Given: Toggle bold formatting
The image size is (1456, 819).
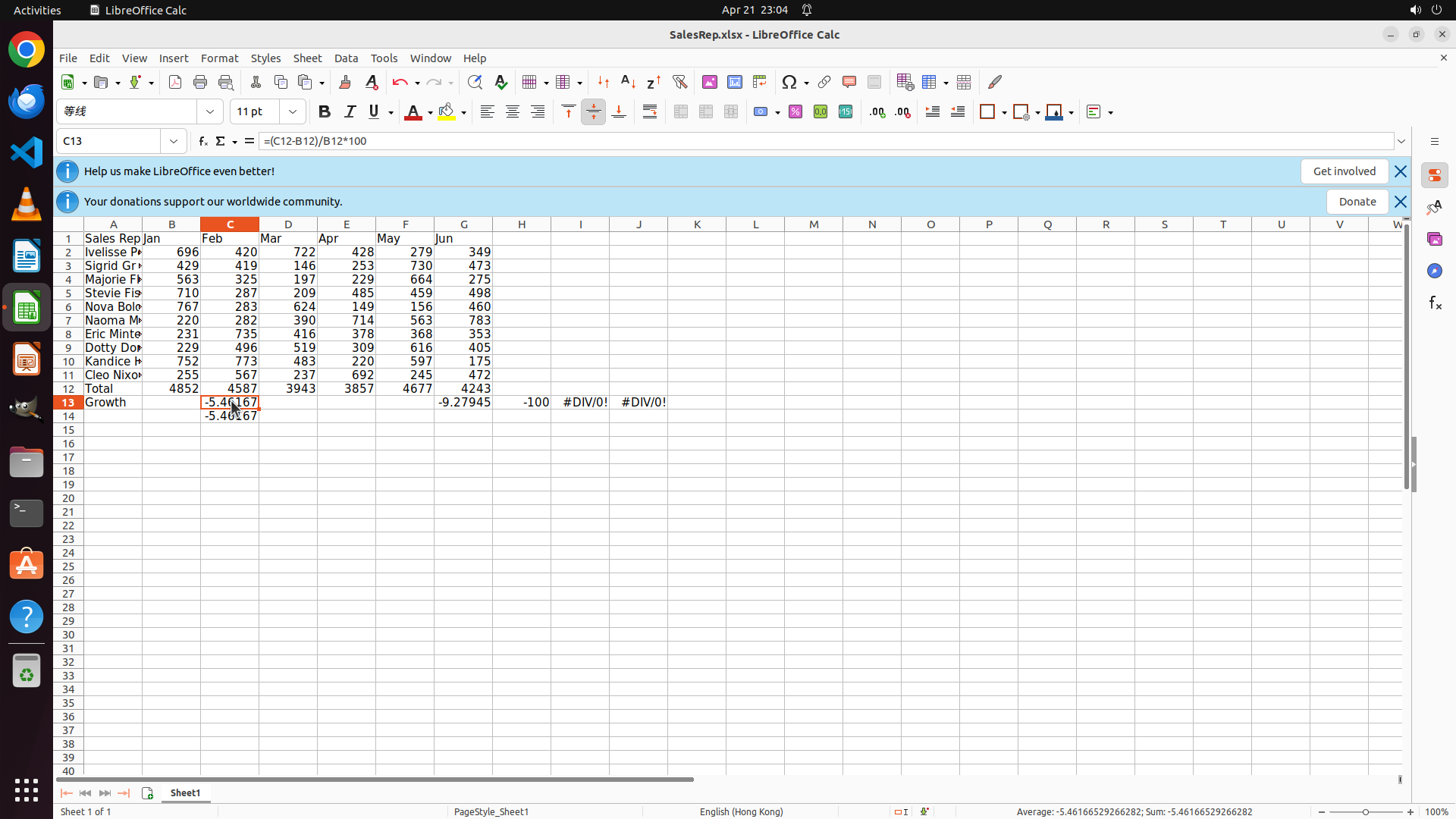Looking at the screenshot, I should [325, 111].
